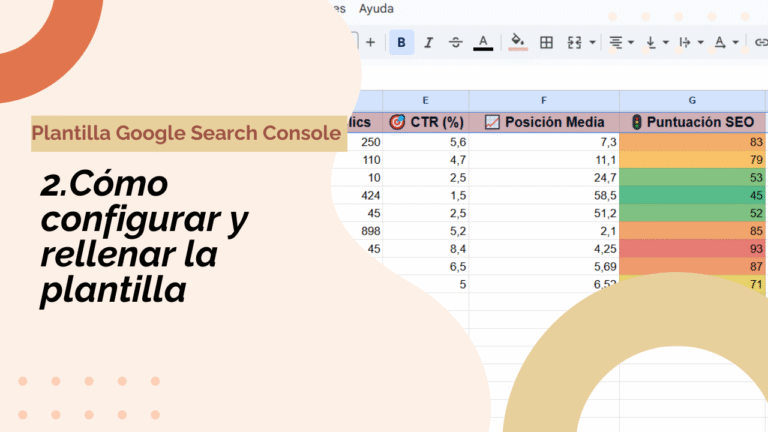Select the CTR cell showing 4,7
This screenshot has height=432, width=768.
click(425, 160)
